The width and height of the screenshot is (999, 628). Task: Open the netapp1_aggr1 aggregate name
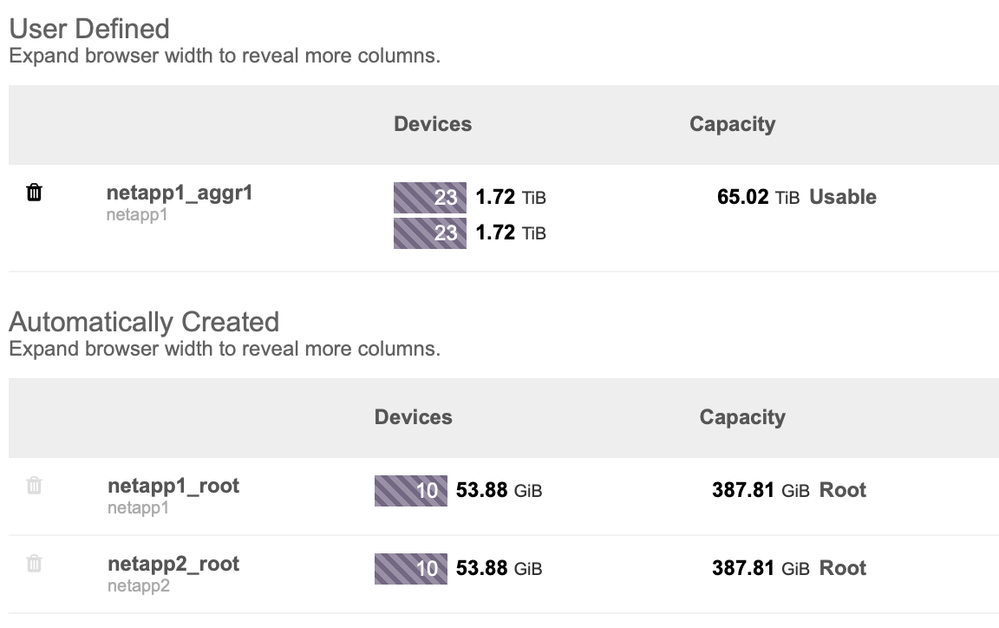click(x=179, y=193)
